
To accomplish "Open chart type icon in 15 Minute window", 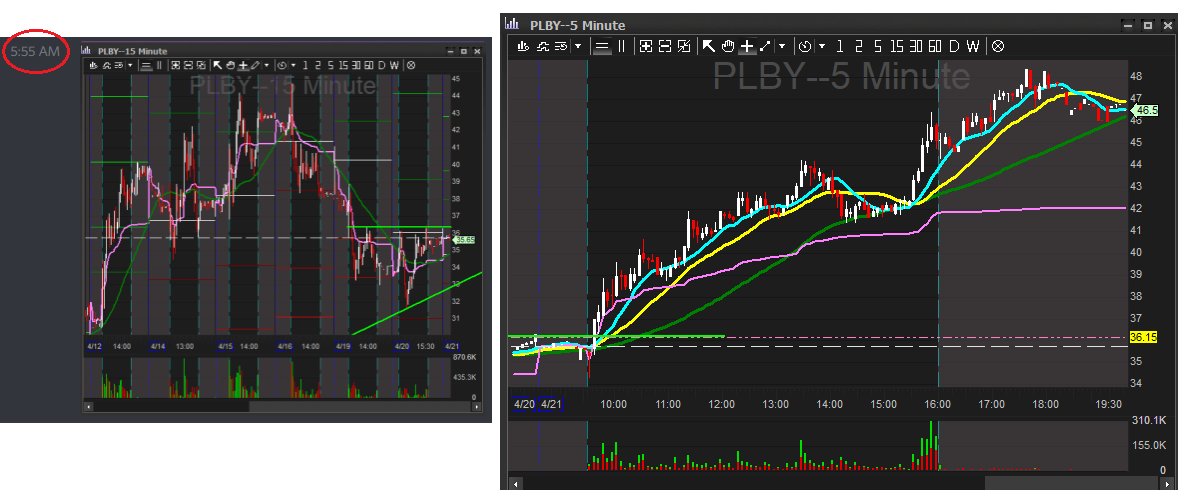I will click(x=93, y=65).
